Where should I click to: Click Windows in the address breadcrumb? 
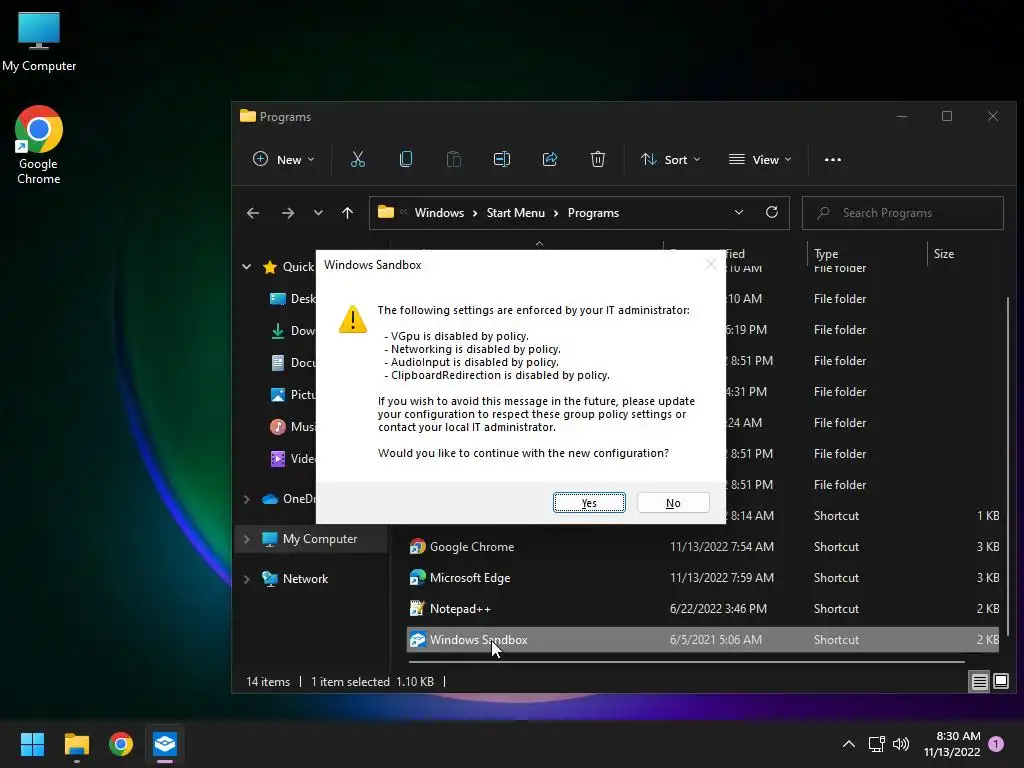click(x=439, y=213)
